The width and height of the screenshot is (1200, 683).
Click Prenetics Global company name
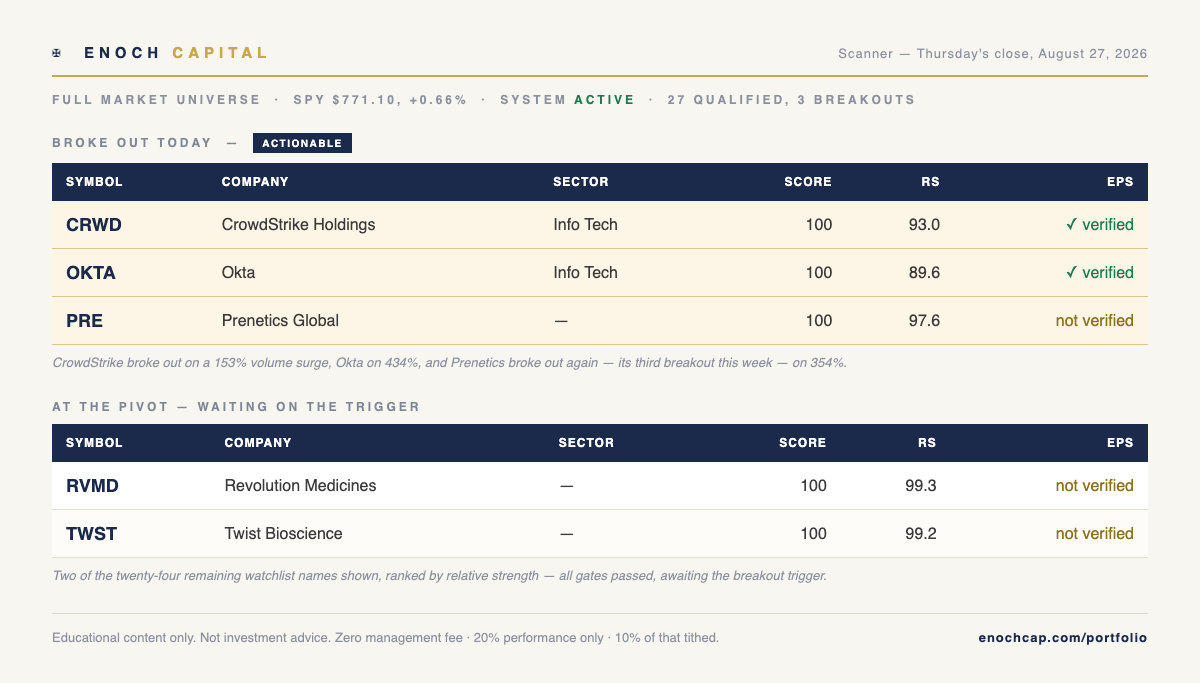(280, 321)
